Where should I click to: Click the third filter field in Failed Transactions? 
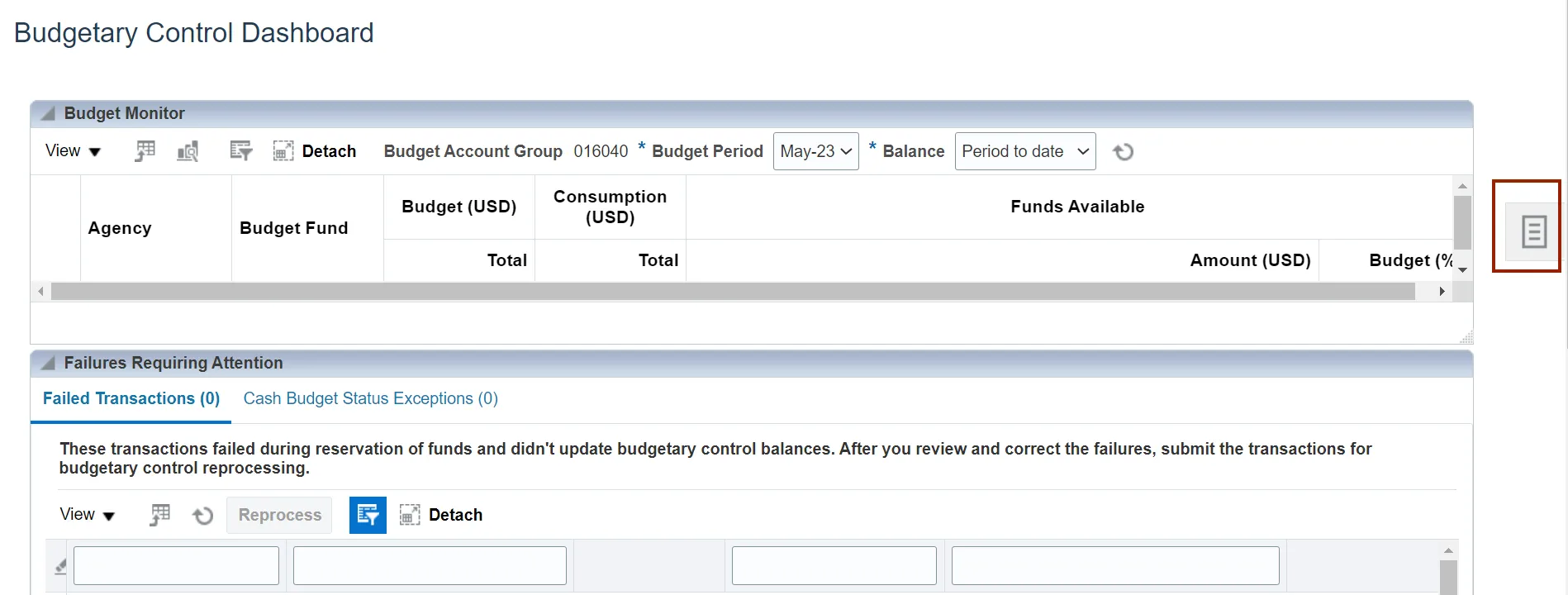tap(834, 566)
